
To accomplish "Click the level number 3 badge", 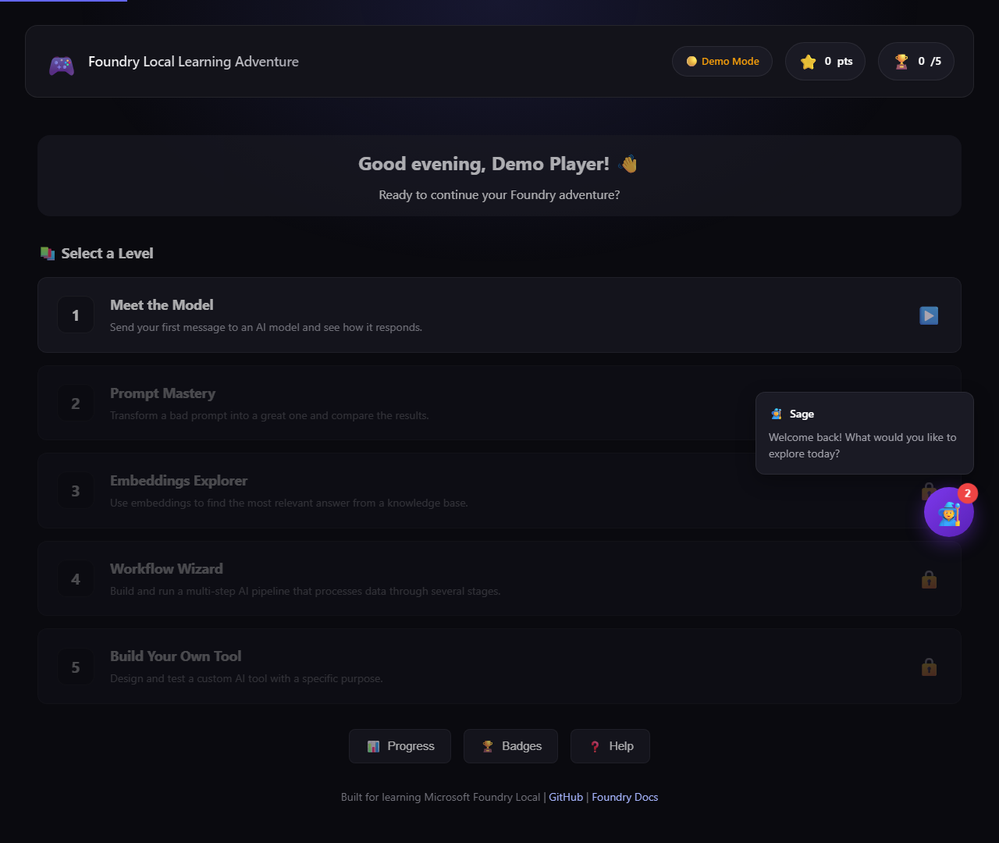I will 75,491.
